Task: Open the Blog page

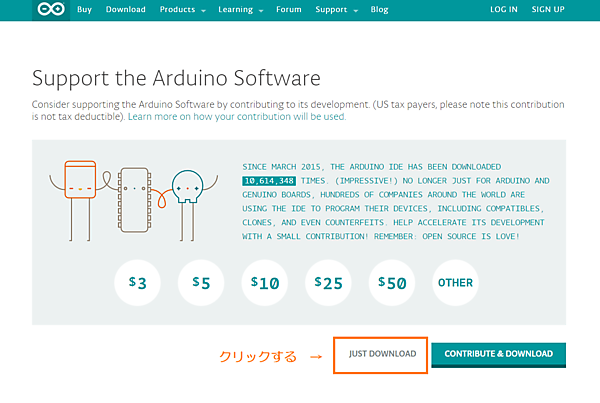Action: click(x=379, y=10)
